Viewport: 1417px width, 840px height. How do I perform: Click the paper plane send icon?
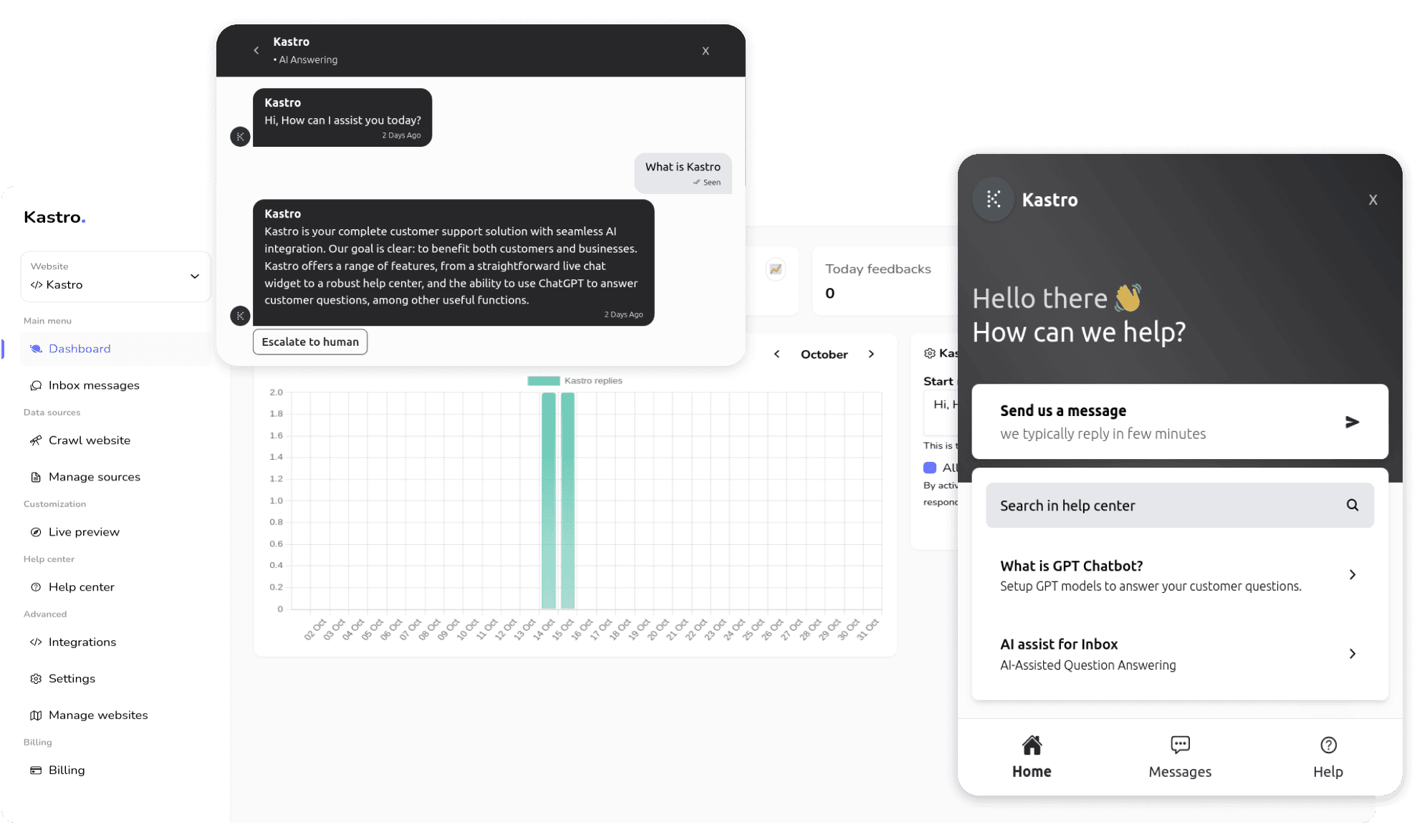pyautogui.click(x=1352, y=422)
